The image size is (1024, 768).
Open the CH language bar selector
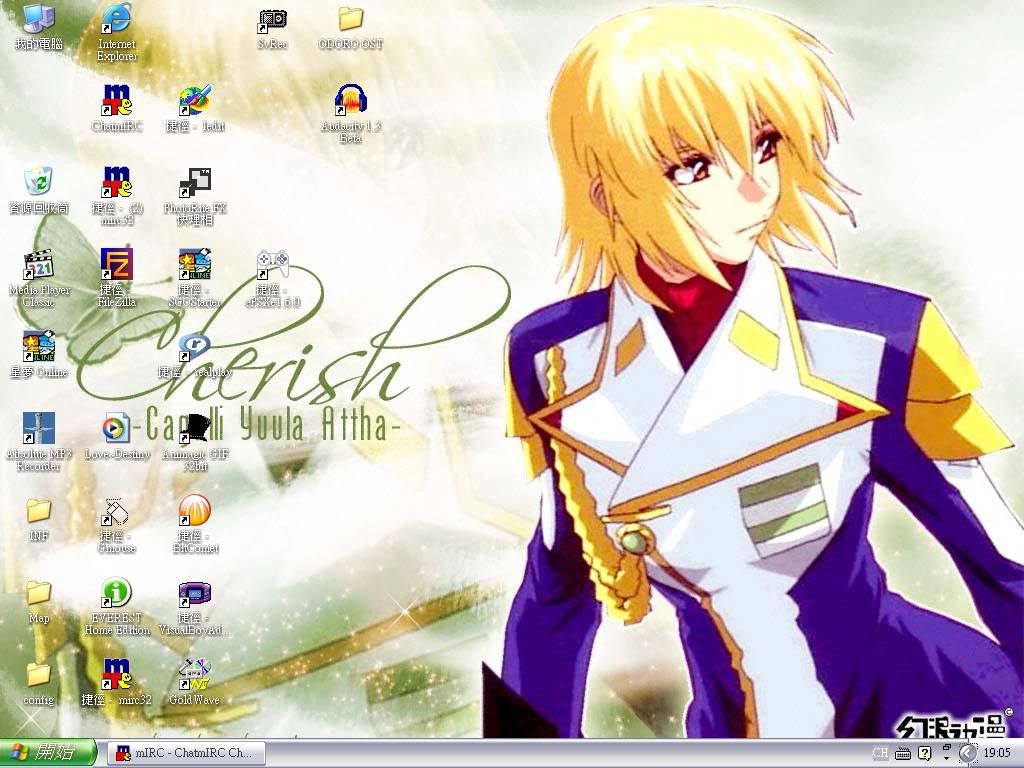(880, 753)
